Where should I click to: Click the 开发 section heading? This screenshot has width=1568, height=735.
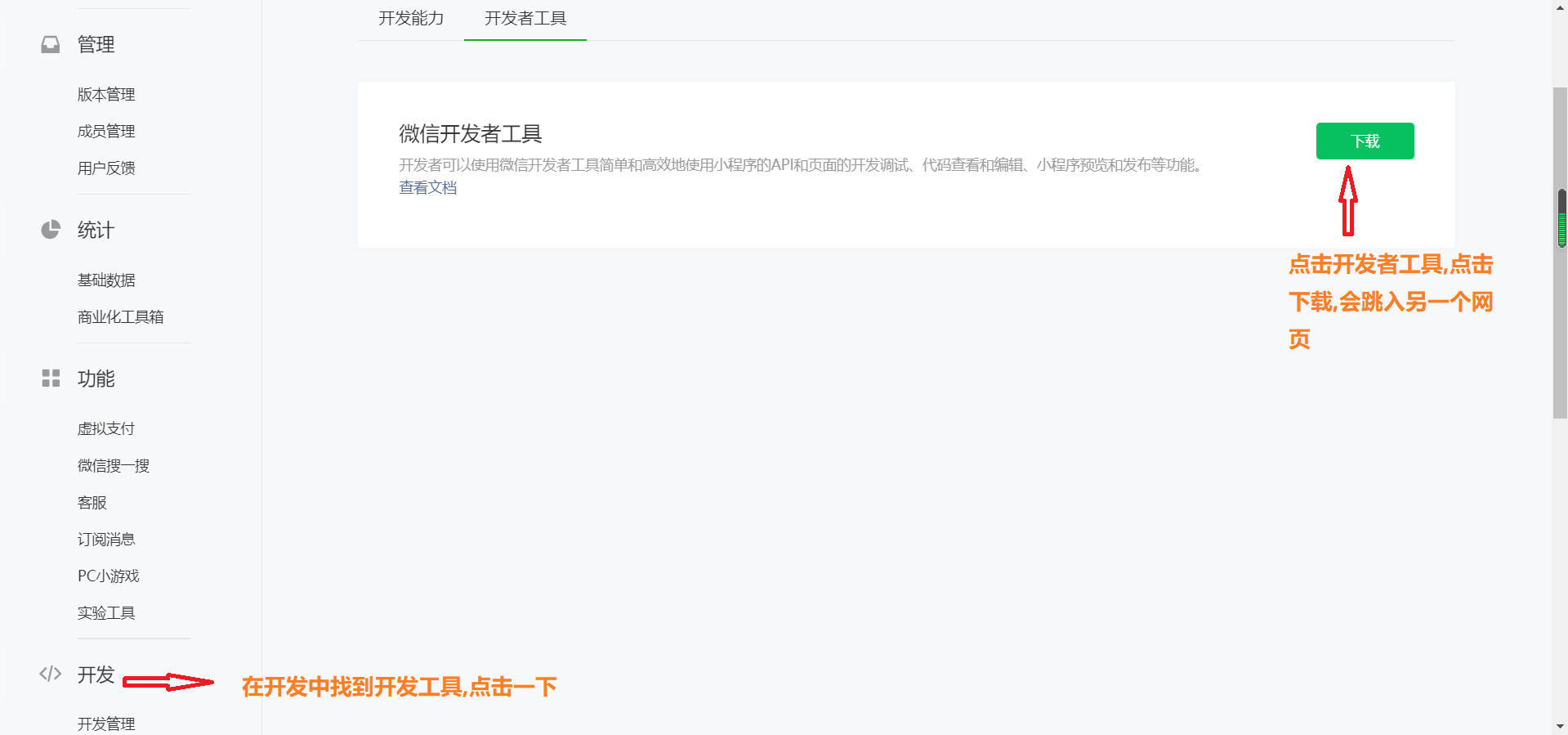click(x=96, y=674)
